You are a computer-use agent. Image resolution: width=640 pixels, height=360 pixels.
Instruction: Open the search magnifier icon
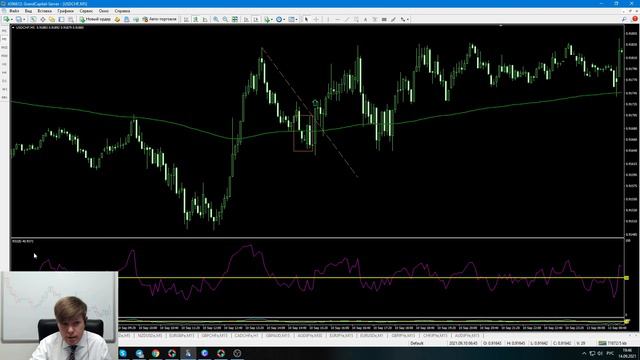tap(624, 19)
